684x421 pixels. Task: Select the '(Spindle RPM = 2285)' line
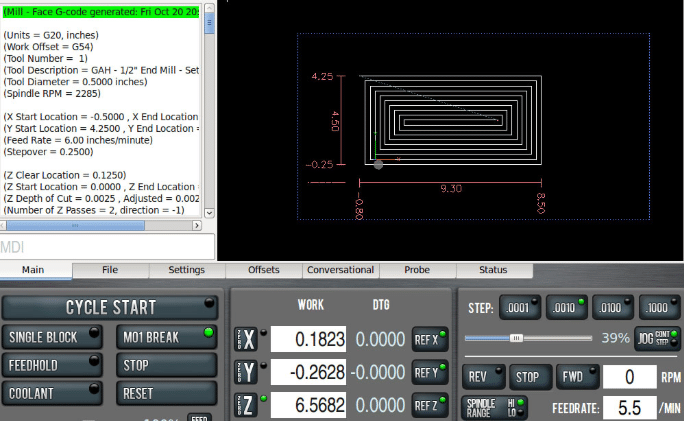coord(52,93)
